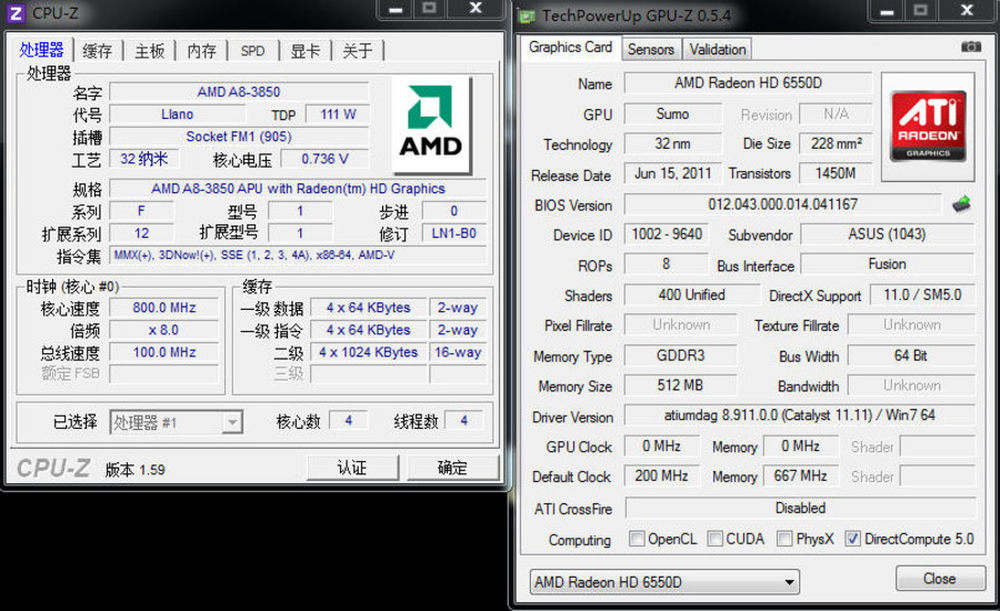Click the instruction set list field
Screen dimensions: 1000x611
point(297,255)
